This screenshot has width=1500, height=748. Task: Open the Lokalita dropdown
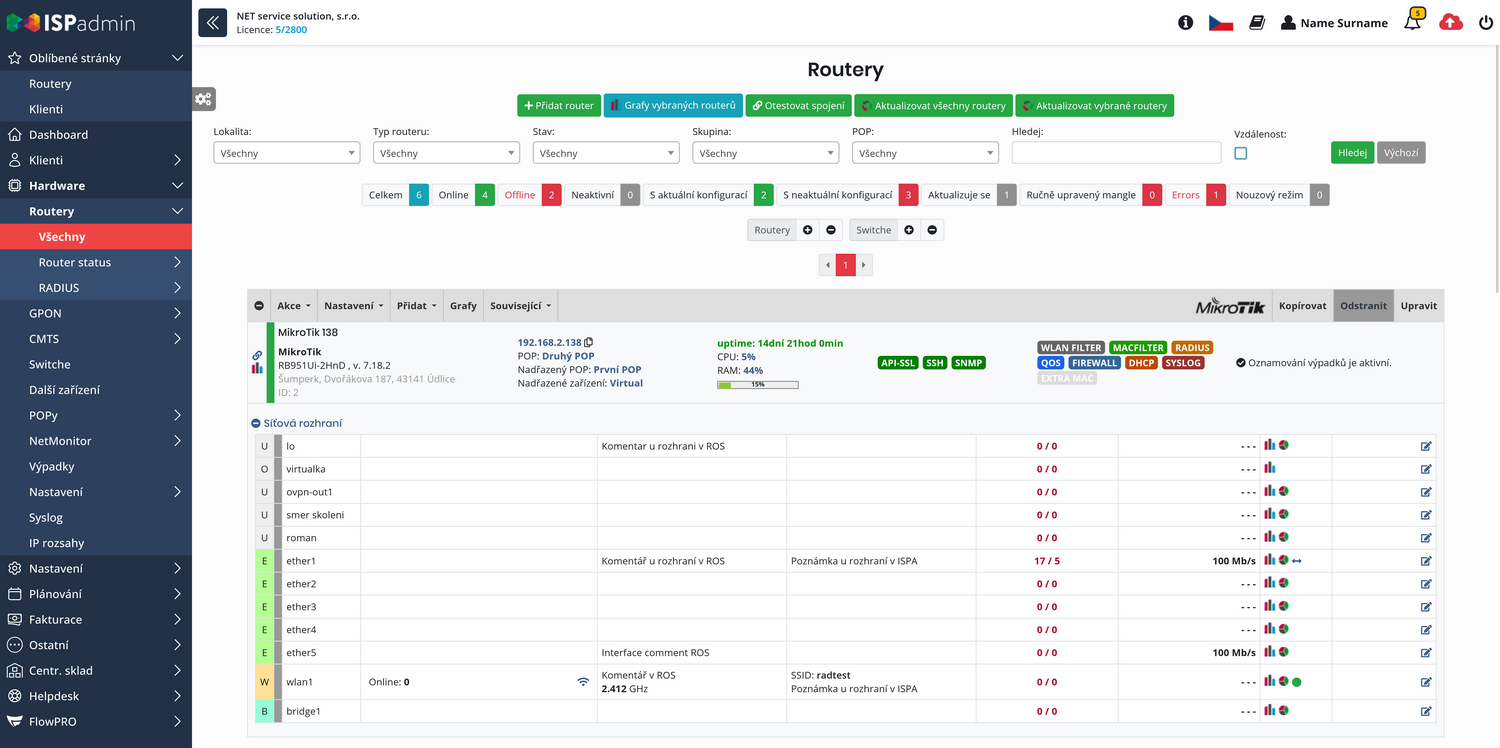[x=286, y=153]
